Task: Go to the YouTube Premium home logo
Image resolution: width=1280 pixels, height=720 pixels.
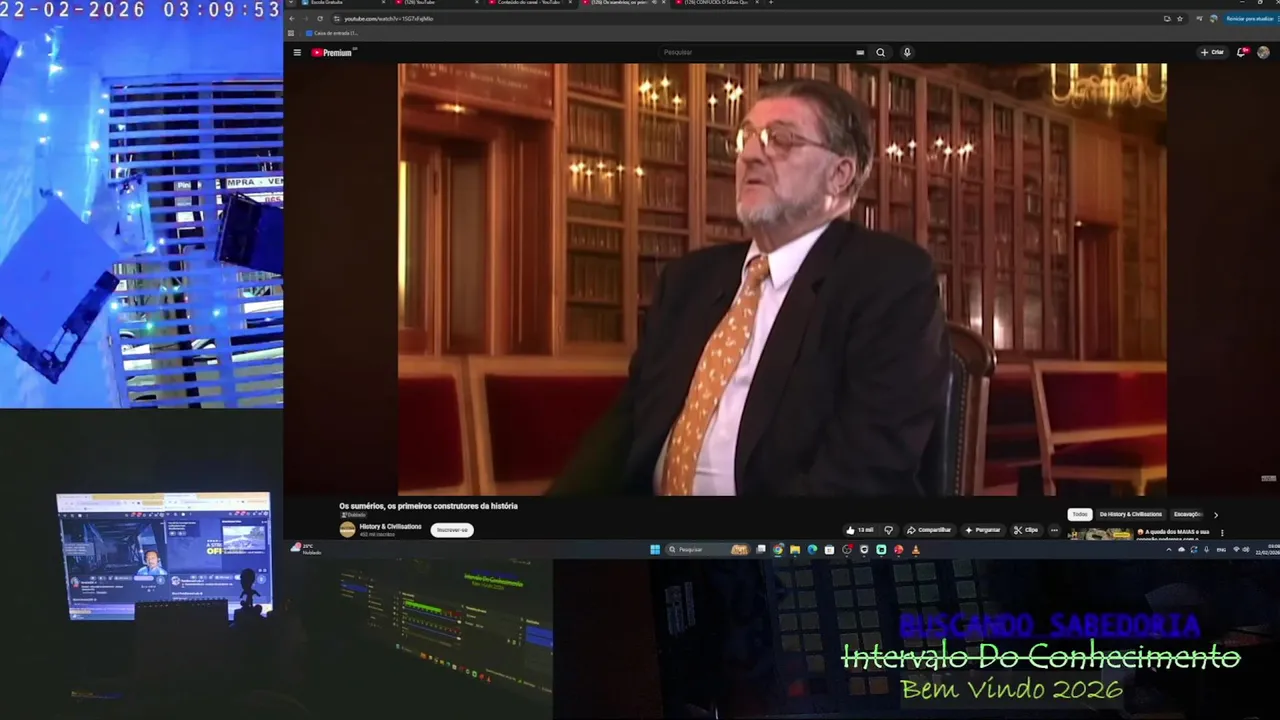Action: (333, 52)
